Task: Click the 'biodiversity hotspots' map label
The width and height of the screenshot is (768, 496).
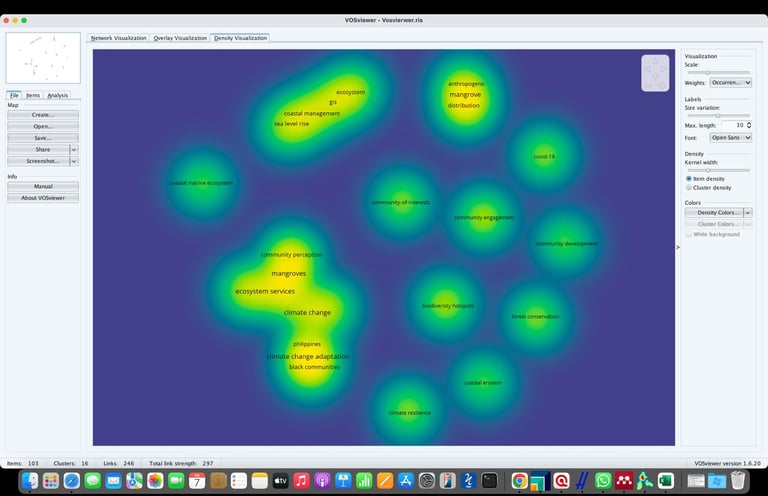Action: click(448, 306)
